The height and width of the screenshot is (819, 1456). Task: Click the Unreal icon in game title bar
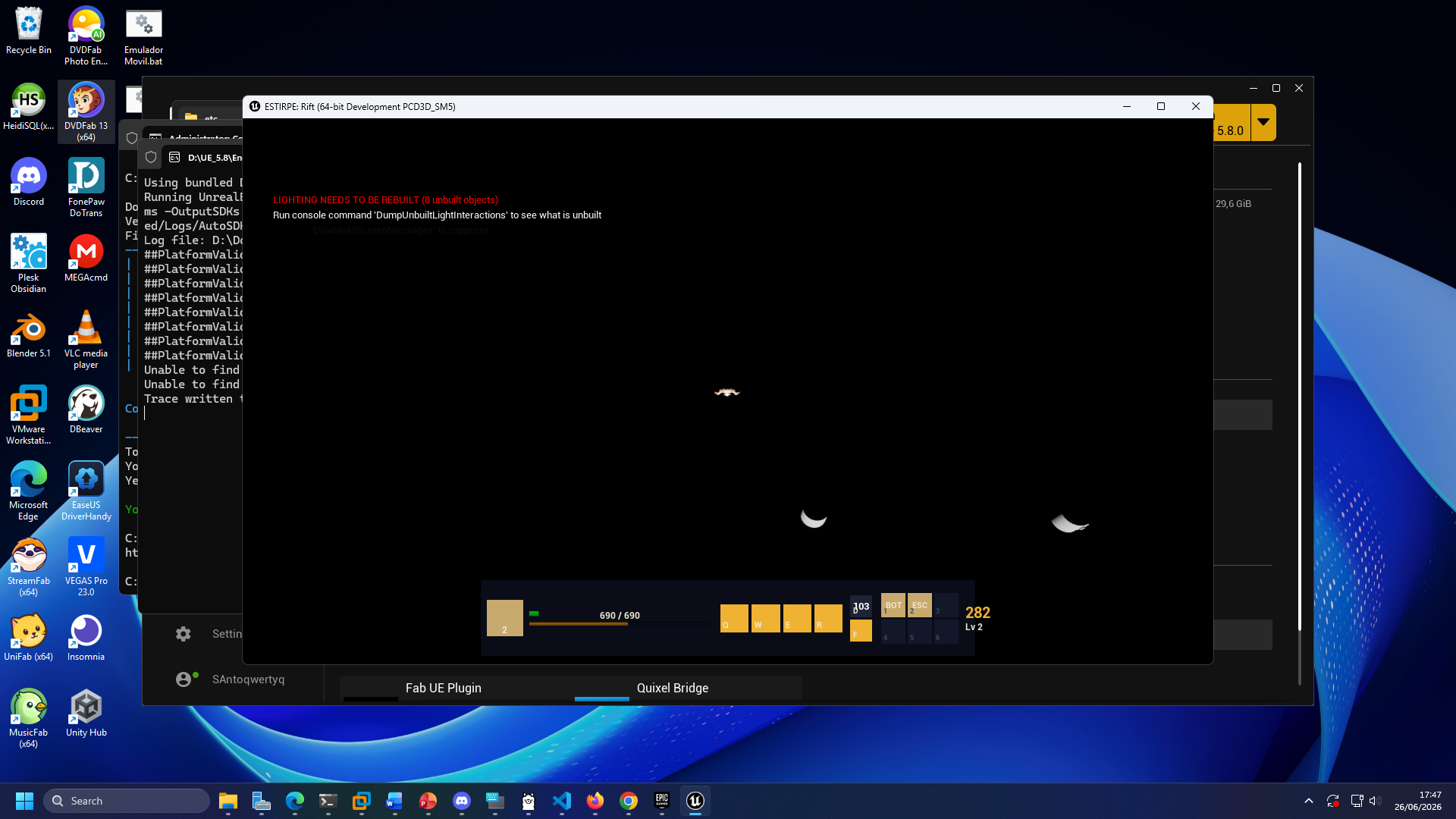point(255,107)
